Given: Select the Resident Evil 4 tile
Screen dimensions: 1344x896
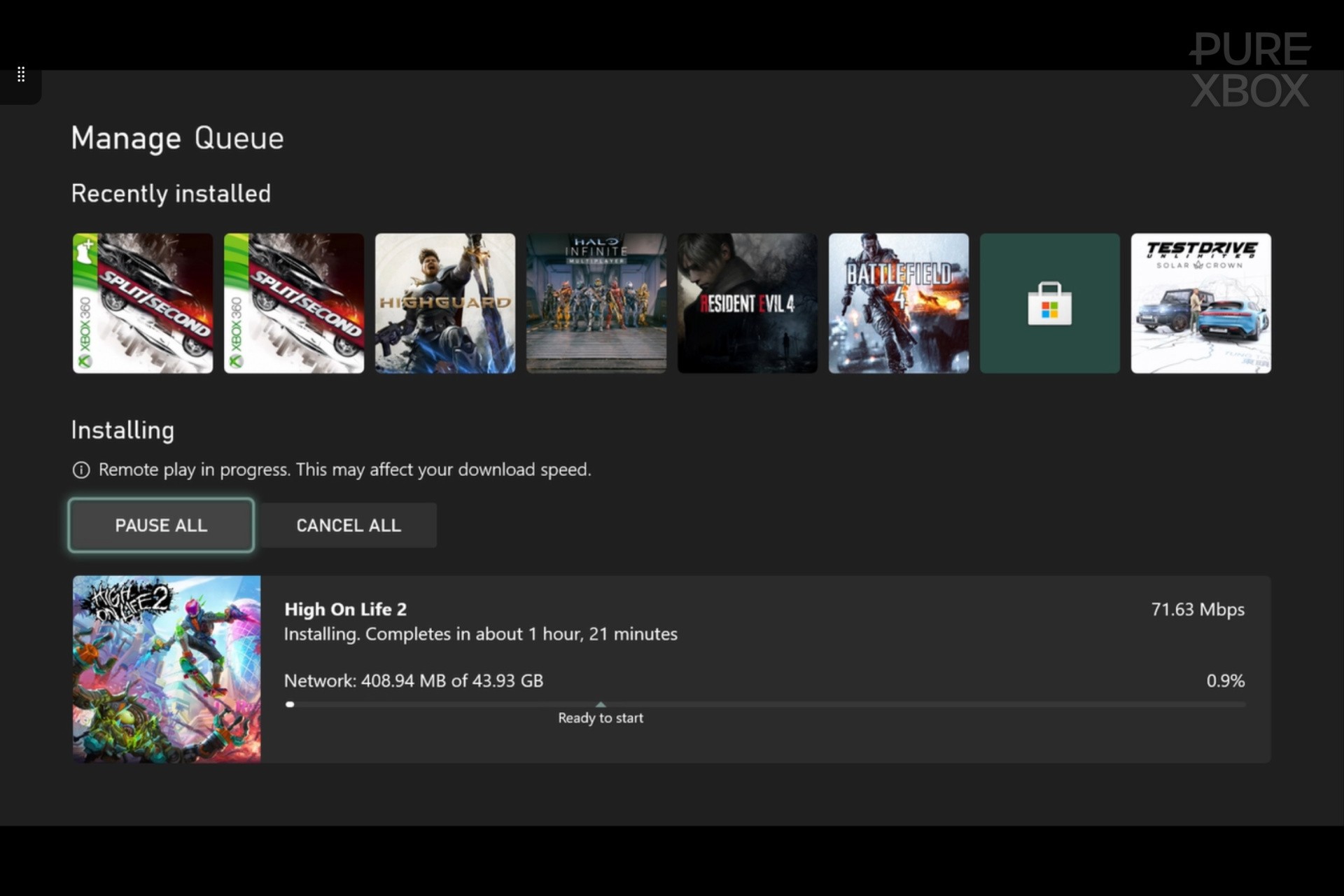Looking at the screenshot, I should coord(748,303).
